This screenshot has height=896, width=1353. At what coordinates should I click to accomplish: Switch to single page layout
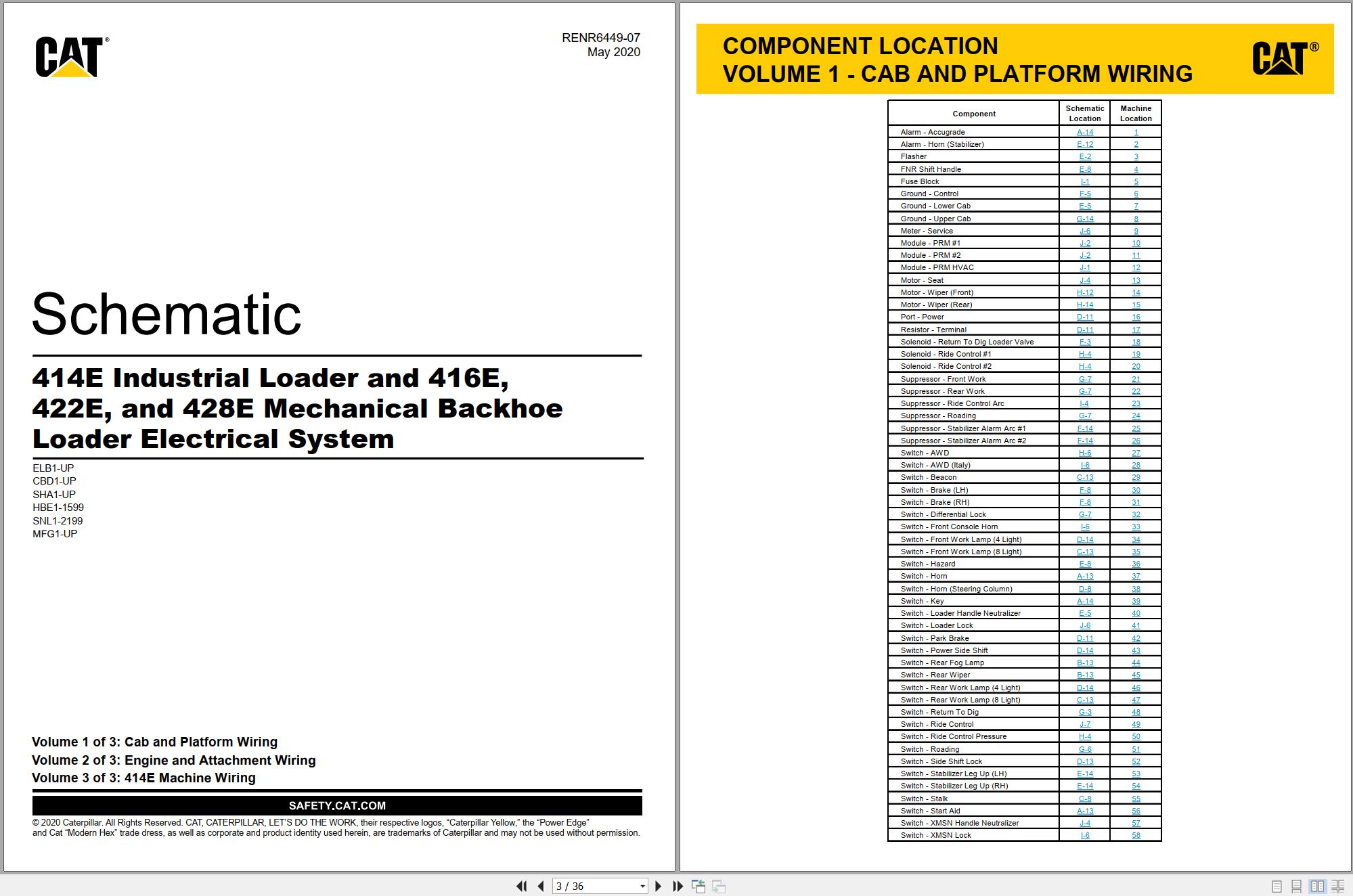coord(1277,886)
